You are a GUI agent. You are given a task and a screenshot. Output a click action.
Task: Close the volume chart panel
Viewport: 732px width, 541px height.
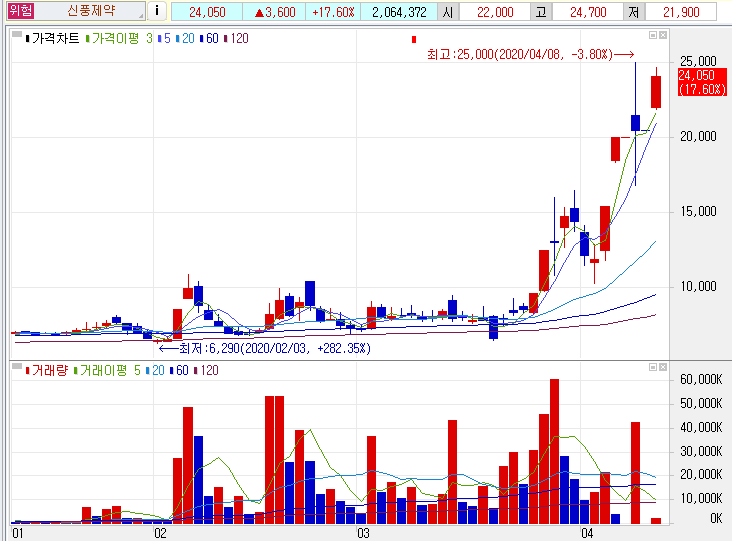[663, 367]
